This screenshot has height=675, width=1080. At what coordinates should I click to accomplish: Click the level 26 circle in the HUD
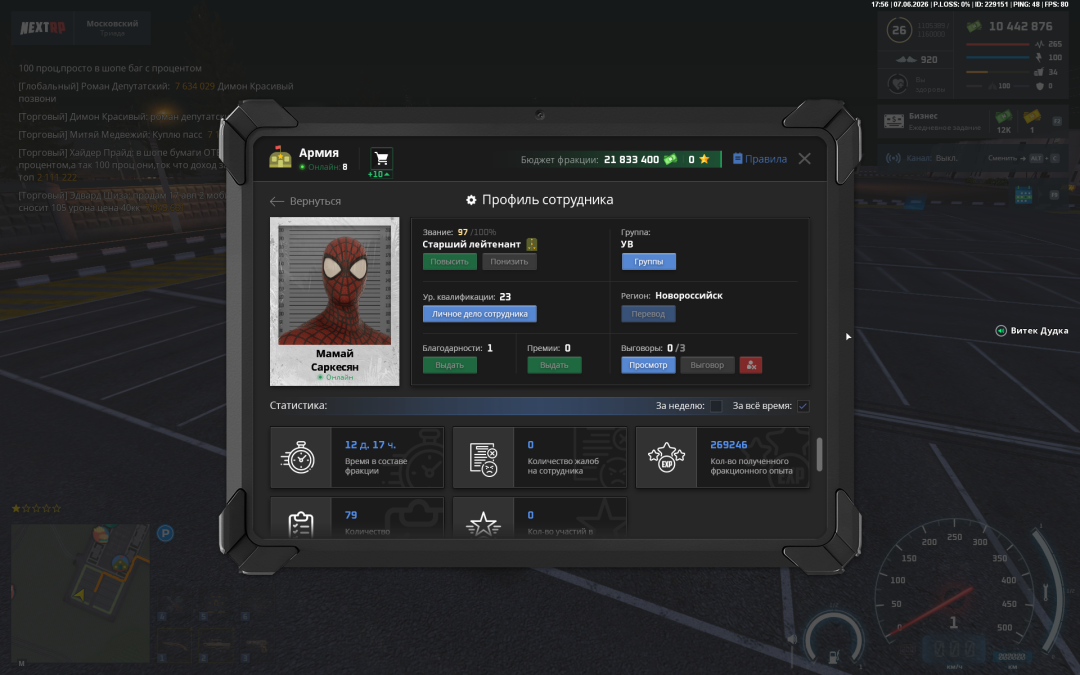[899, 30]
